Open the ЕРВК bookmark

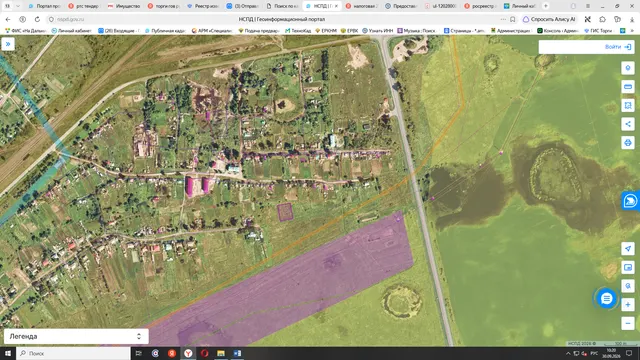pos(349,31)
